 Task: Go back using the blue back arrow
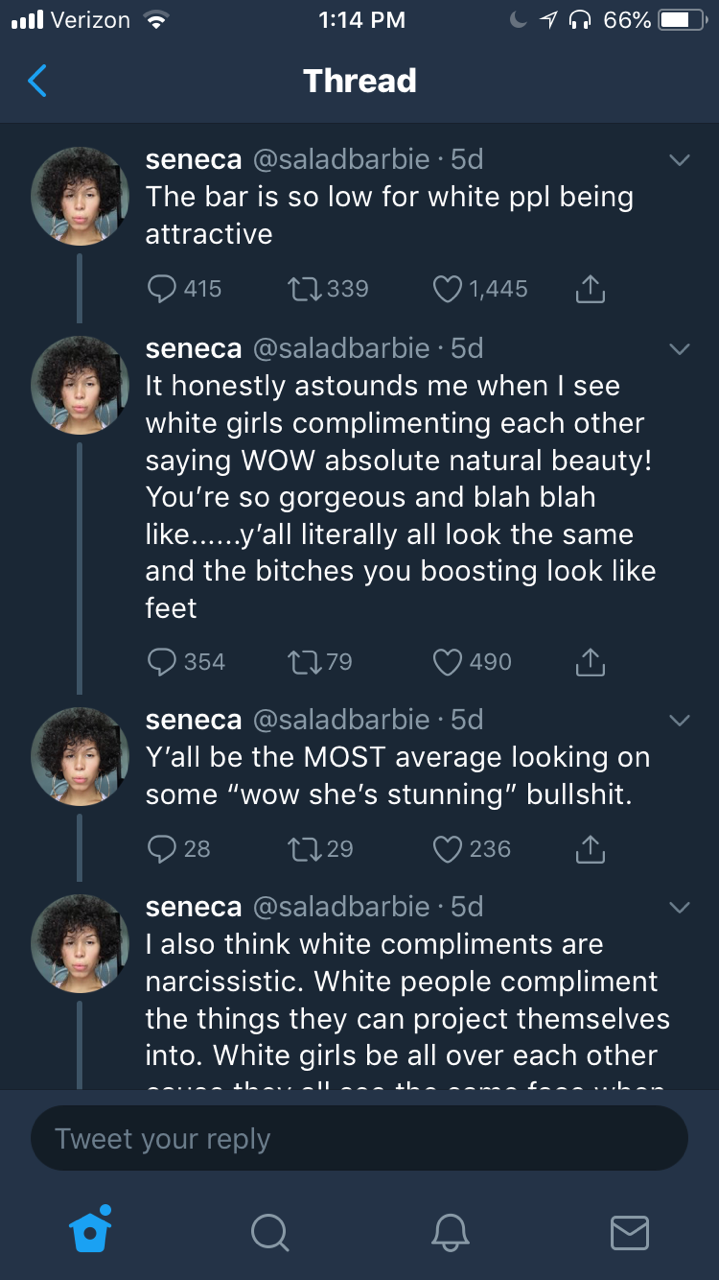(x=37, y=80)
